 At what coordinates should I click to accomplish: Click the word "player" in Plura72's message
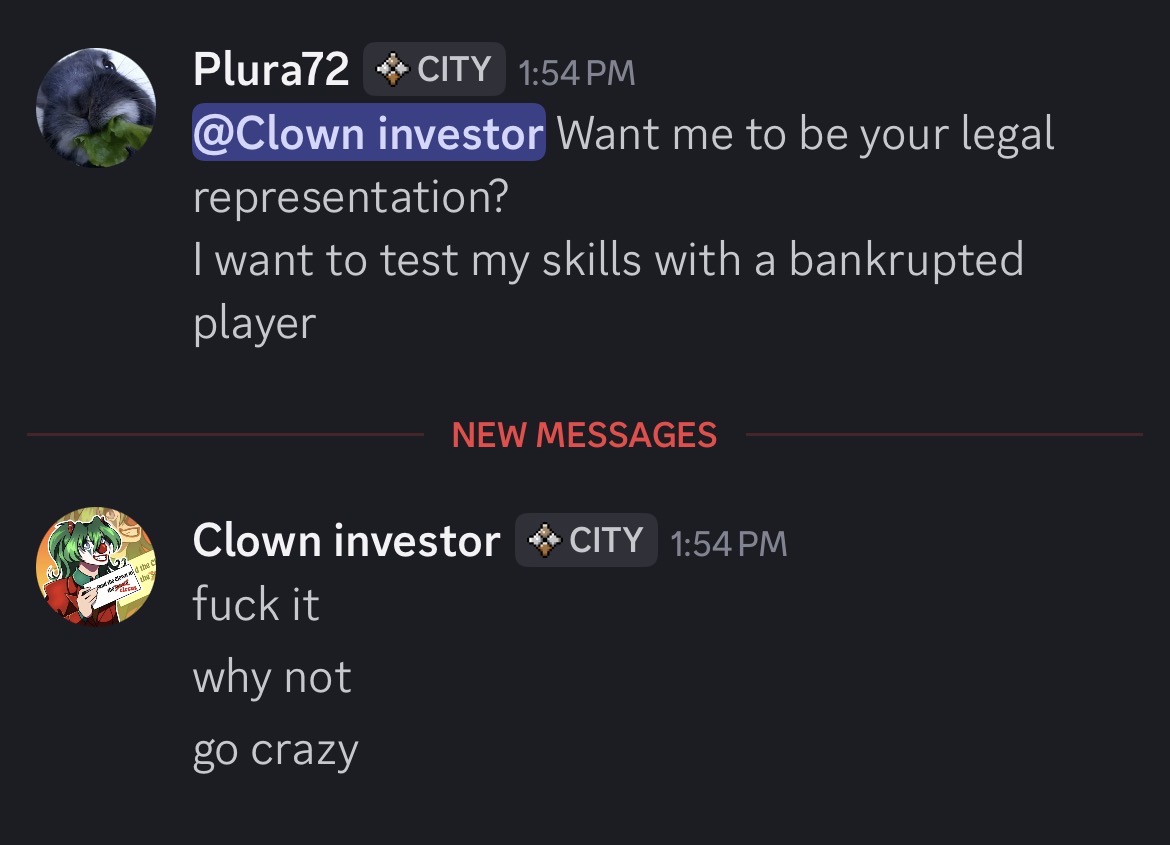tap(254, 324)
